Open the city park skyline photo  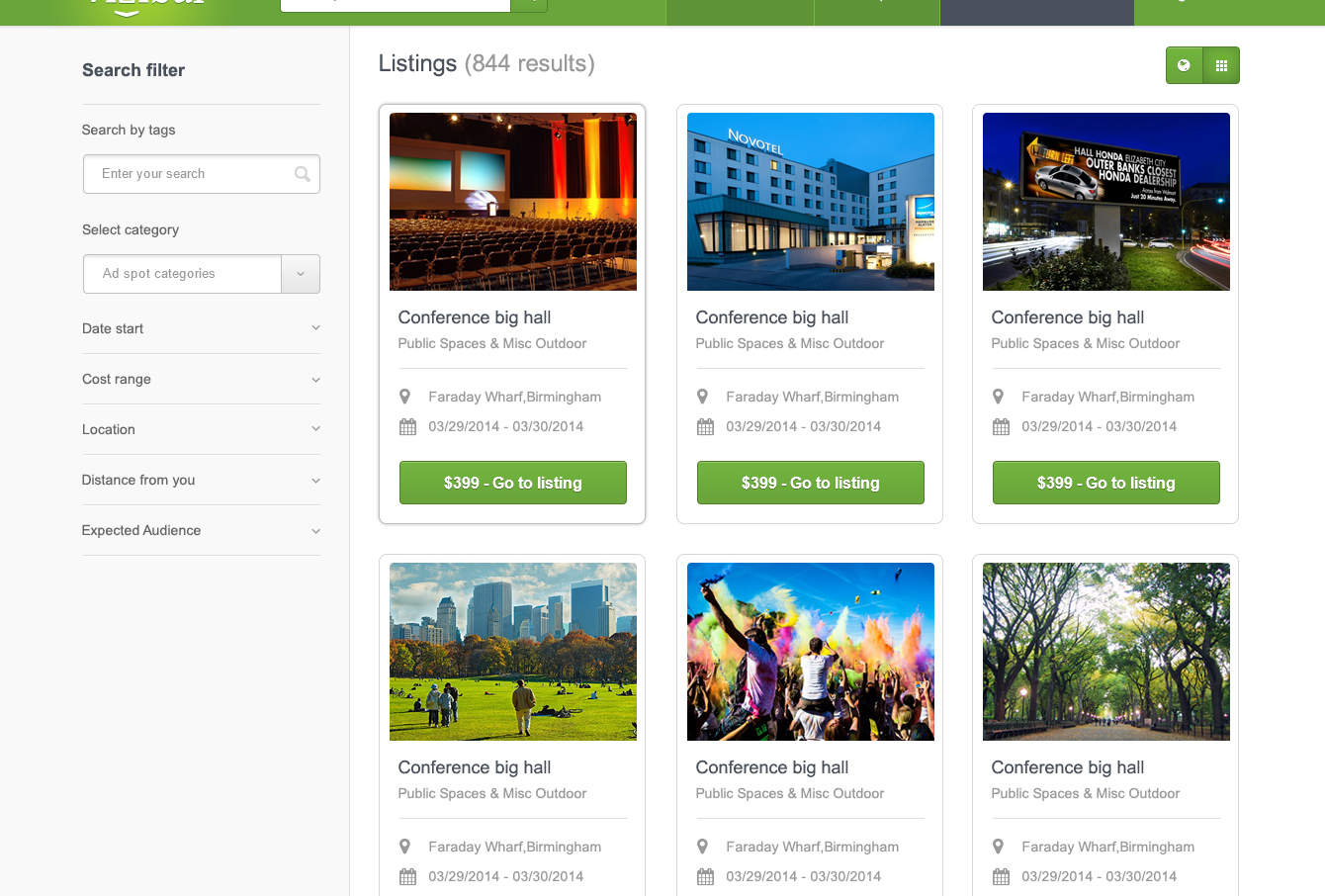click(513, 652)
